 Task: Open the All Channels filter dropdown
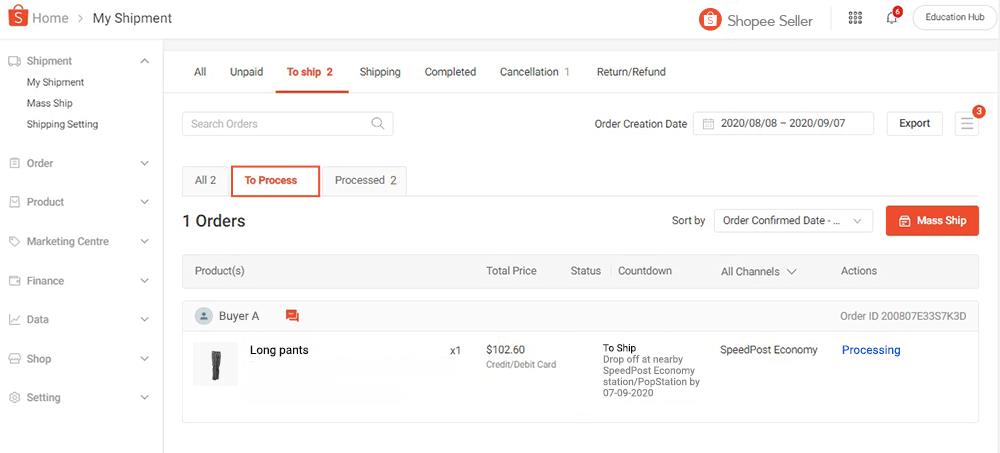(758, 271)
